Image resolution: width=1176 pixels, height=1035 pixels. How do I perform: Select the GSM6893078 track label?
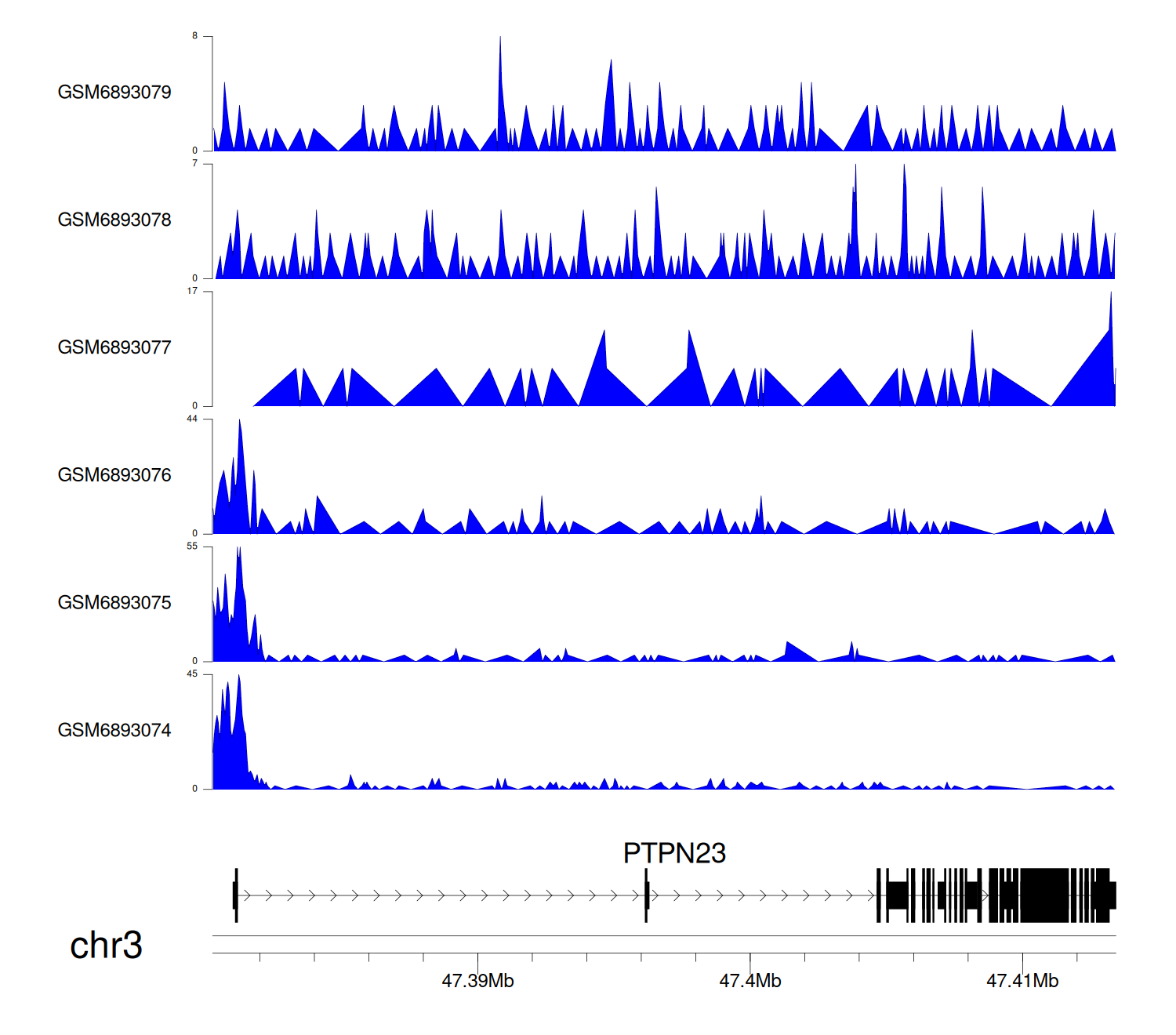[x=114, y=220]
